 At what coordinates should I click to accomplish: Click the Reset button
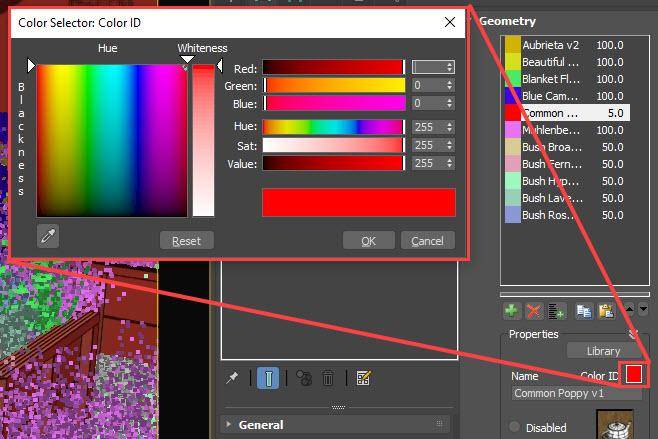[x=187, y=241]
